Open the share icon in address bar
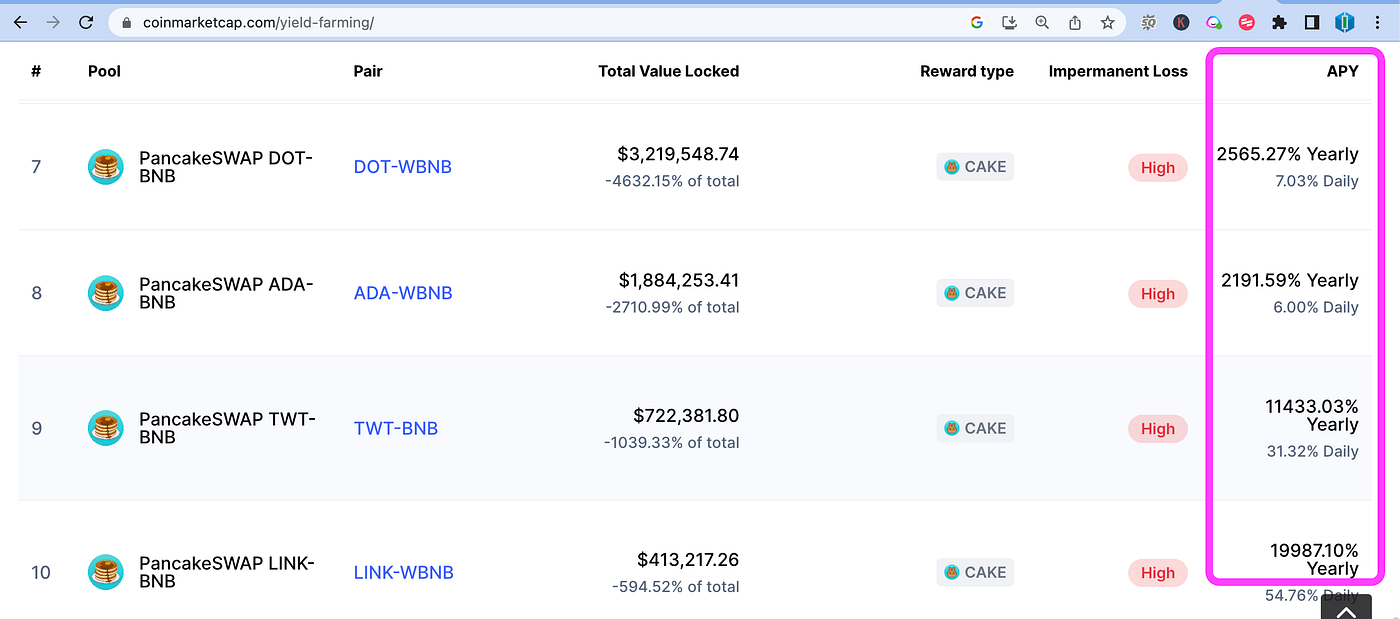The width and height of the screenshot is (1400, 619). (1075, 22)
